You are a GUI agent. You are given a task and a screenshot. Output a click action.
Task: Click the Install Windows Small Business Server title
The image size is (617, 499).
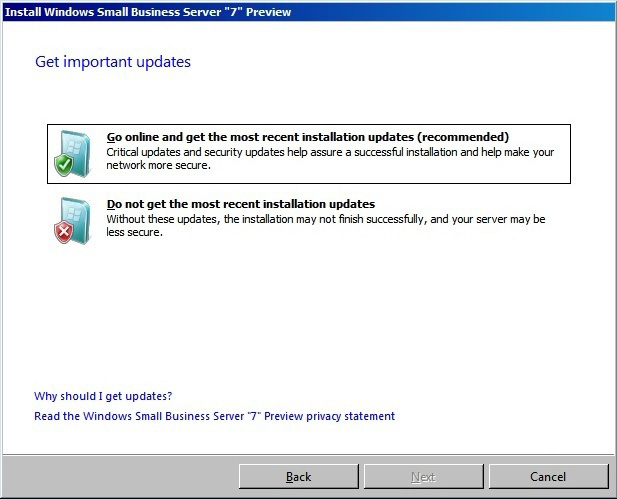(148, 12)
